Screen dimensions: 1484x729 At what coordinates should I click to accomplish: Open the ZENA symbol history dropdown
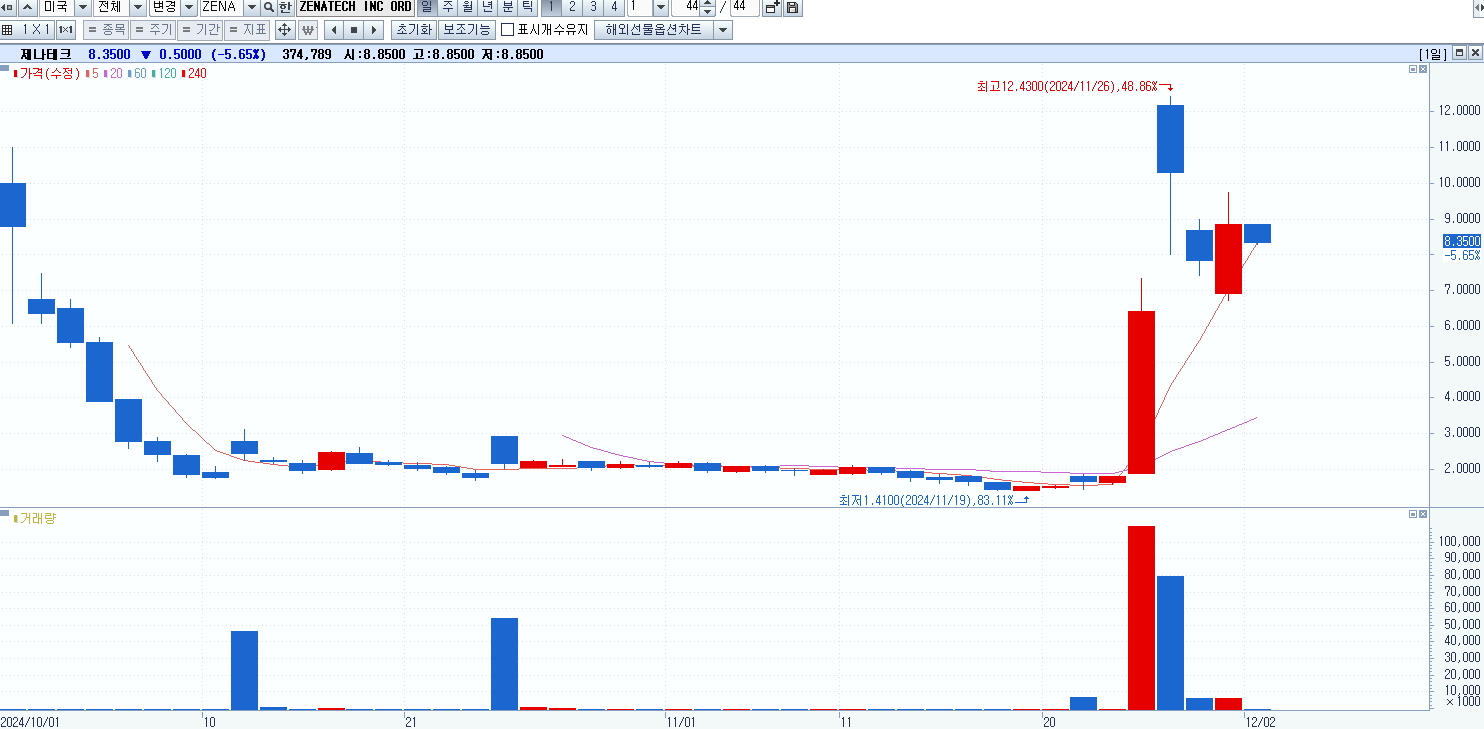point(252,7)
